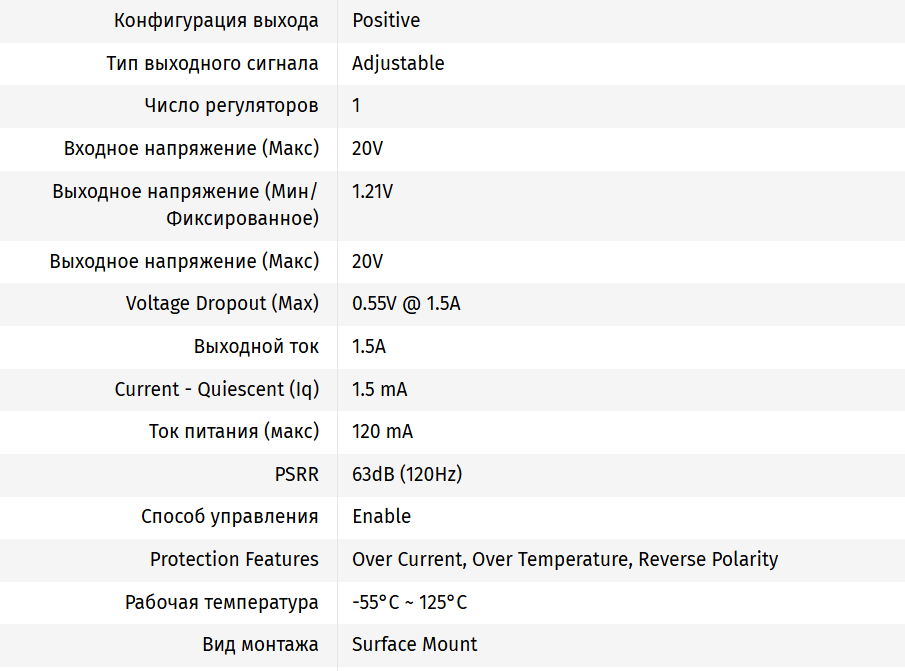Click the "Adjustable" output type value

pyautogui.click(x=398, y=63)
